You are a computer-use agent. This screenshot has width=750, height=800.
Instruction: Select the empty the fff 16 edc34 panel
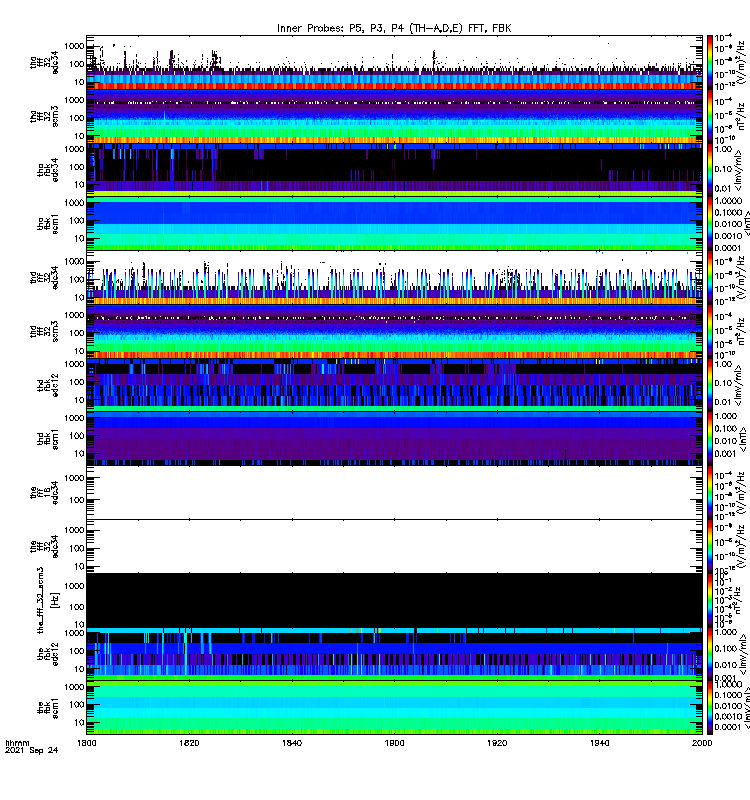pyautogui.click(x=394, y=492)
